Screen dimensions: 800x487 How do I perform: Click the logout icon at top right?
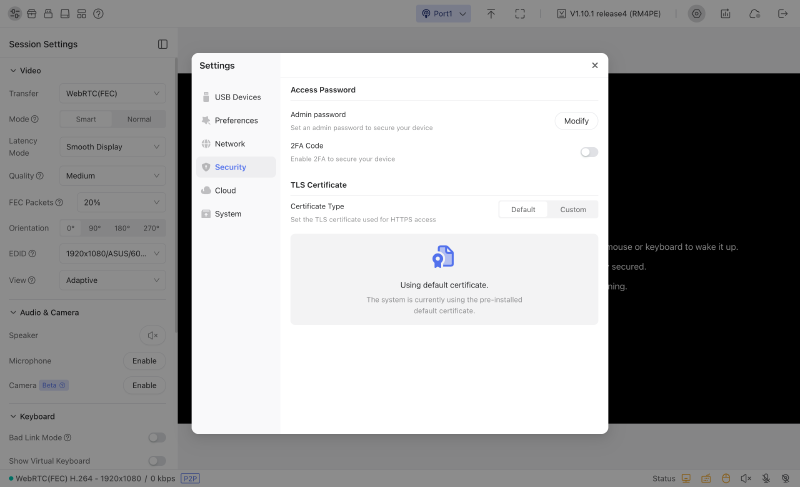coord(783,14)
